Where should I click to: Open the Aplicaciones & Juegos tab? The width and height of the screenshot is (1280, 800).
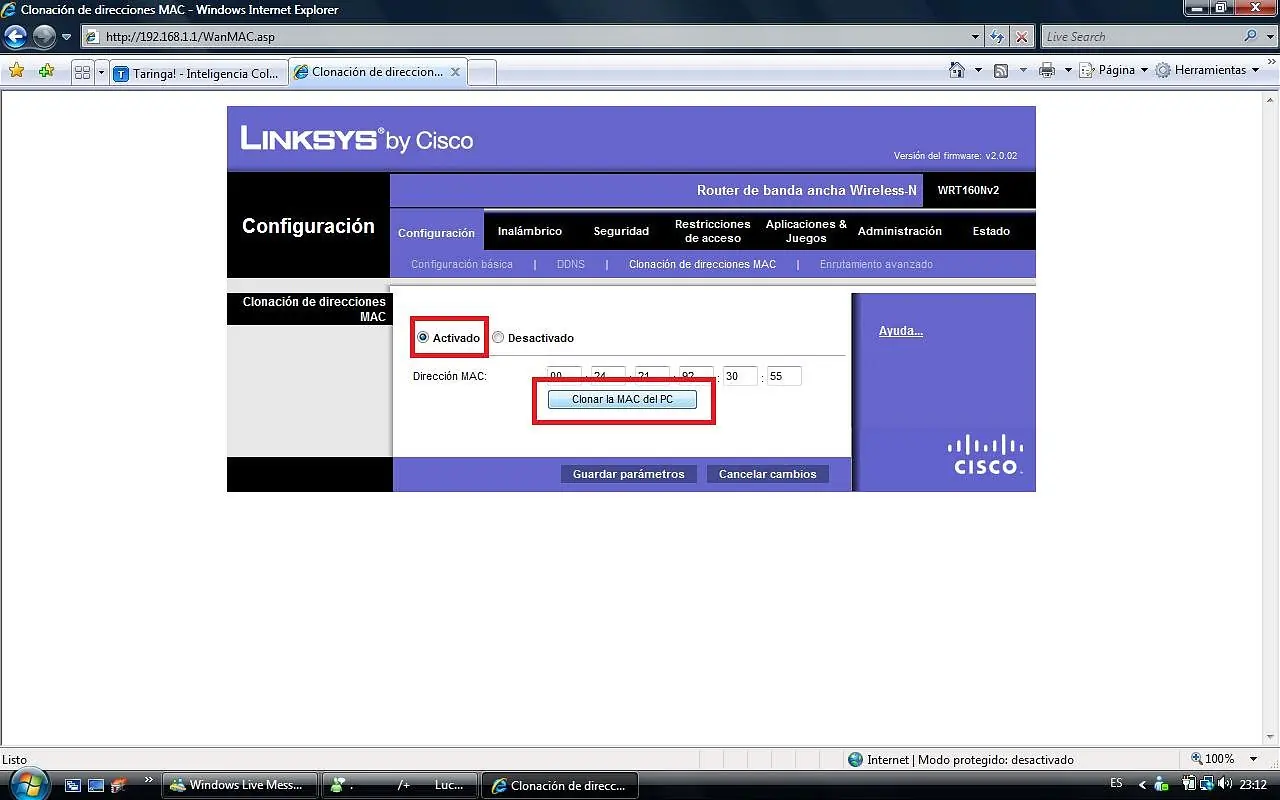coord(806,231)
